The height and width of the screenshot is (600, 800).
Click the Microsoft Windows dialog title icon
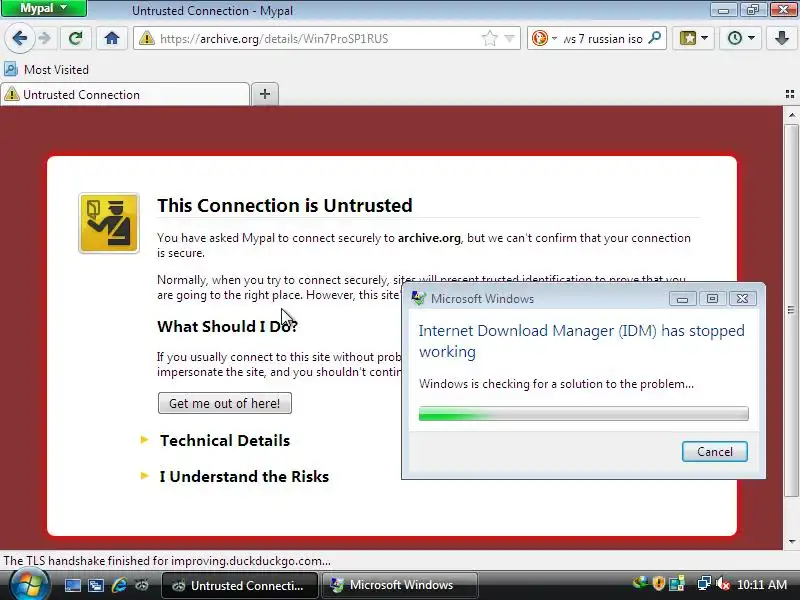418,298
